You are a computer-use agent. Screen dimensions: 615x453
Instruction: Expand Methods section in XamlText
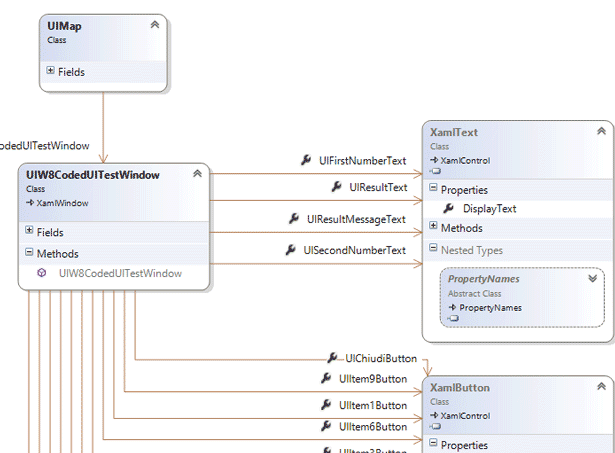[x=433, y=228]
